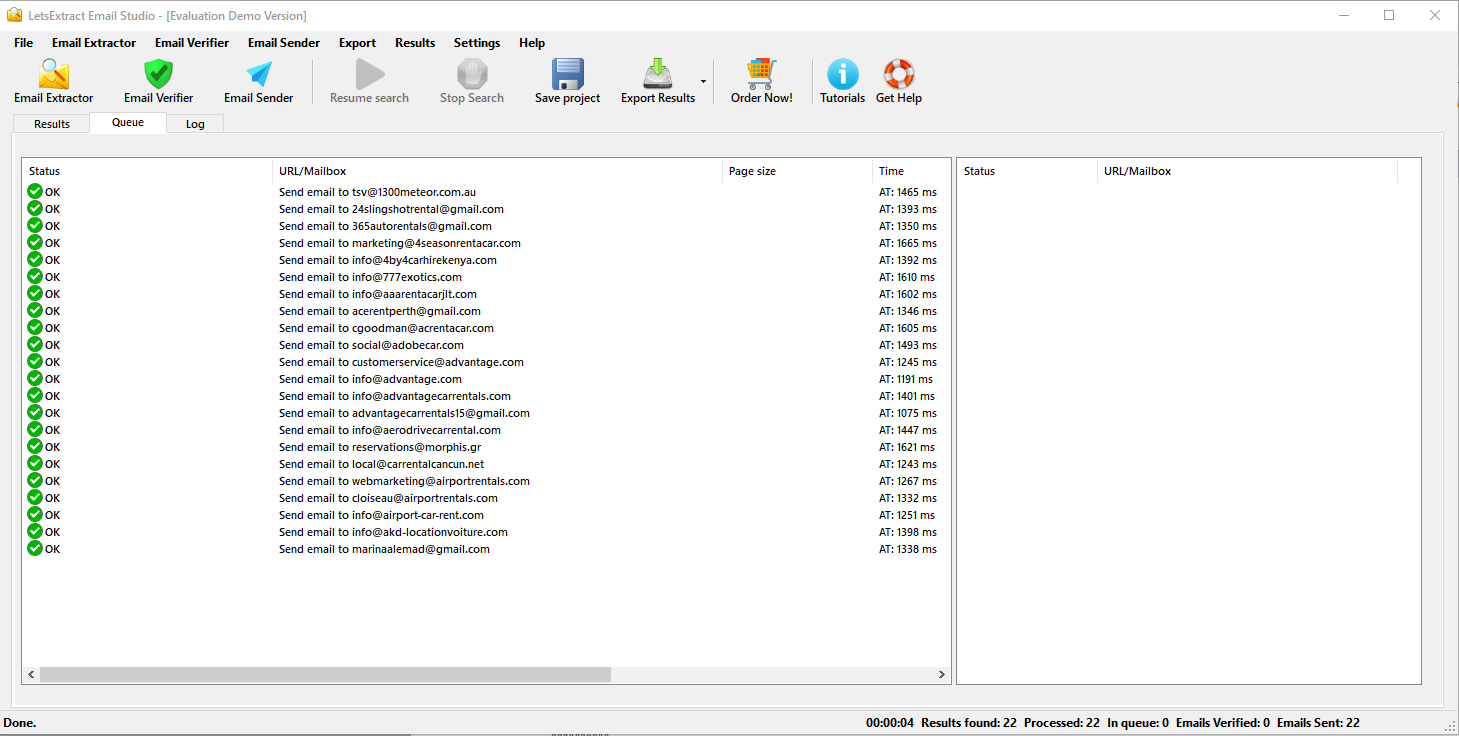Expand the Export Results dropdown arrow
This screenshot has width=1459, height=736.
[703, 82]
